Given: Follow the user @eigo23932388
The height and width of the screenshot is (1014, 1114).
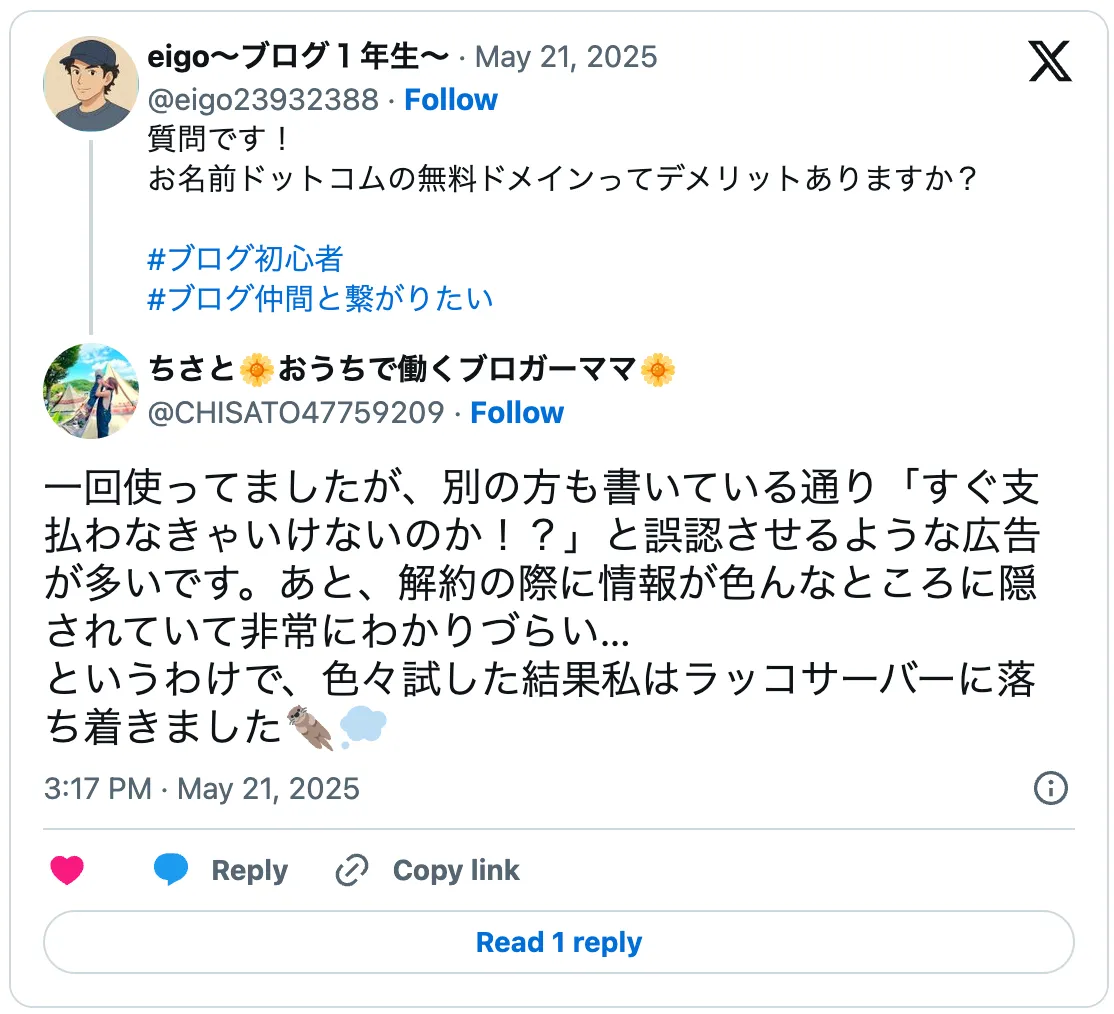Looking at the screenshot, I should point(451,99).
